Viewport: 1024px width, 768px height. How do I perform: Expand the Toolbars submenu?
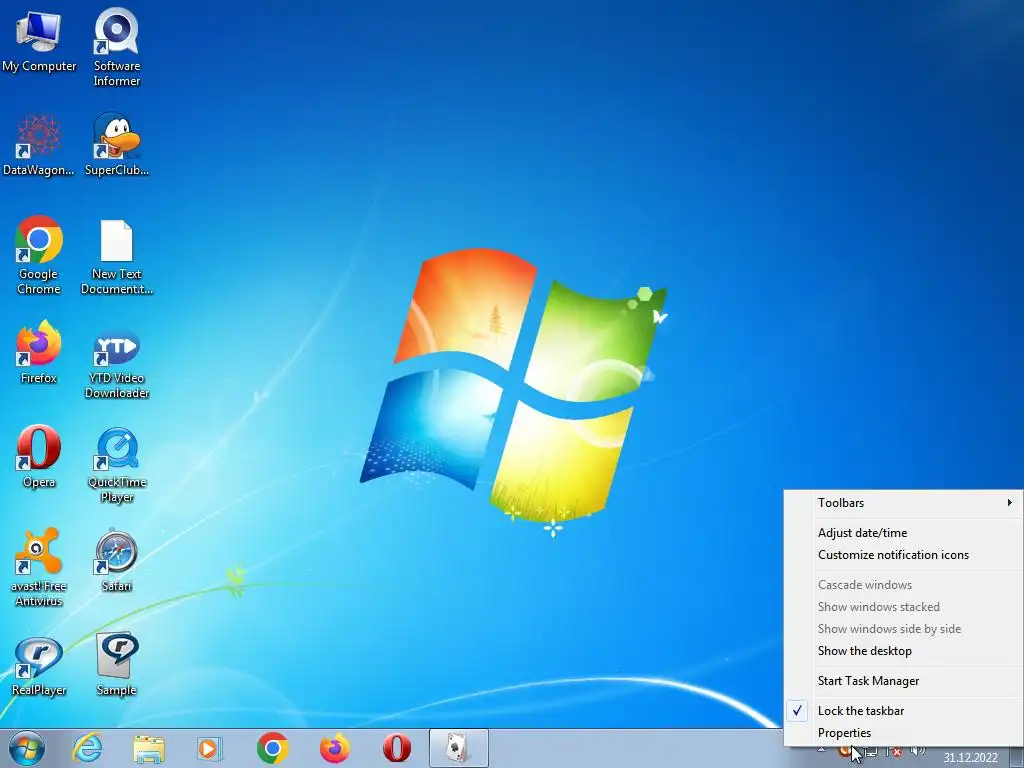[x=903, y=503]
